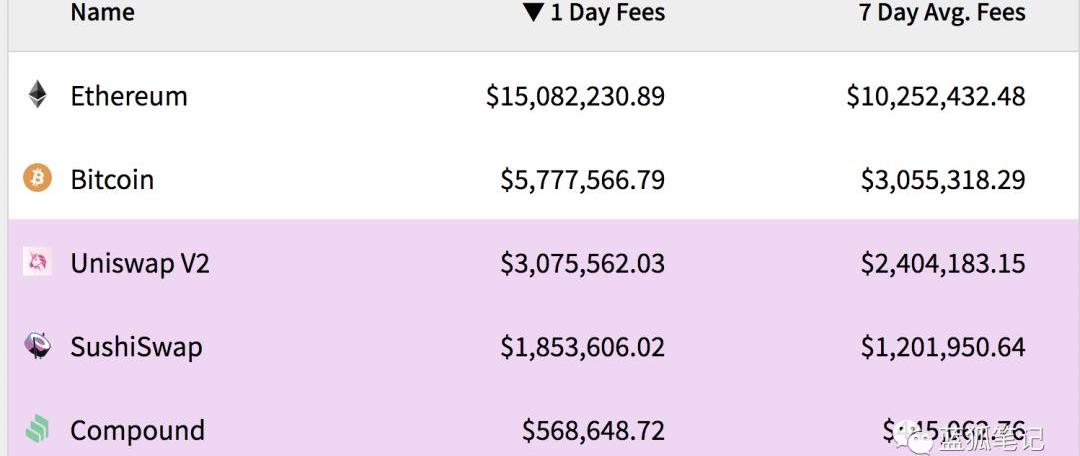Select Uniswap V2 fee value $3,075,562.03
The image size is (1080, 456).
coord(583,264)
